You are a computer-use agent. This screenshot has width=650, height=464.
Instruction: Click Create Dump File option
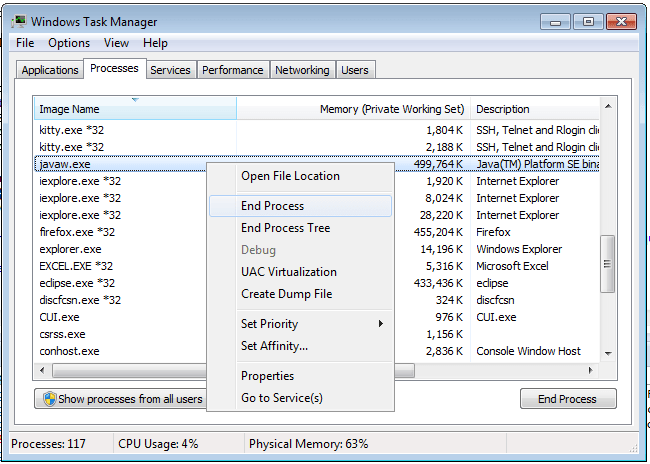(286, 294)
